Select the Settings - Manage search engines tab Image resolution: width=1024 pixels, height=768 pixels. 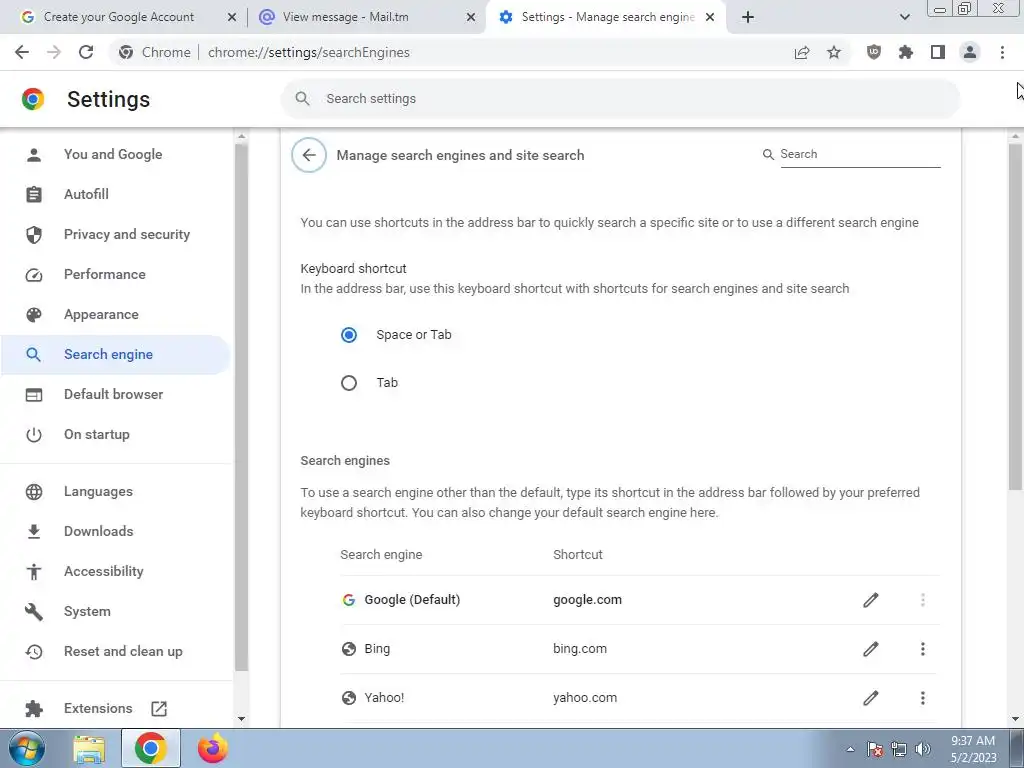click(607, 17)
